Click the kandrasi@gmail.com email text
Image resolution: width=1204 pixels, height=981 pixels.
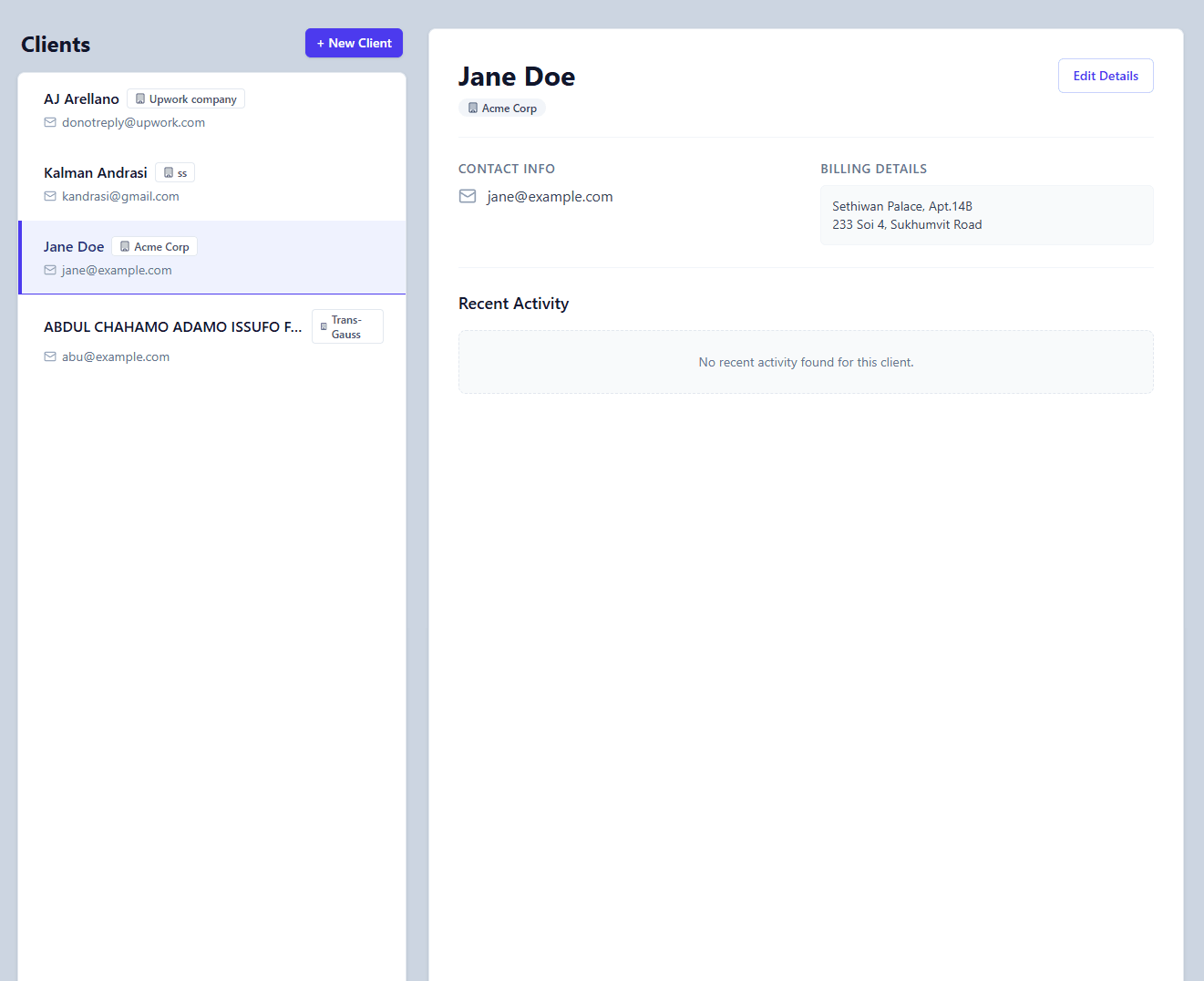(120, 197)
